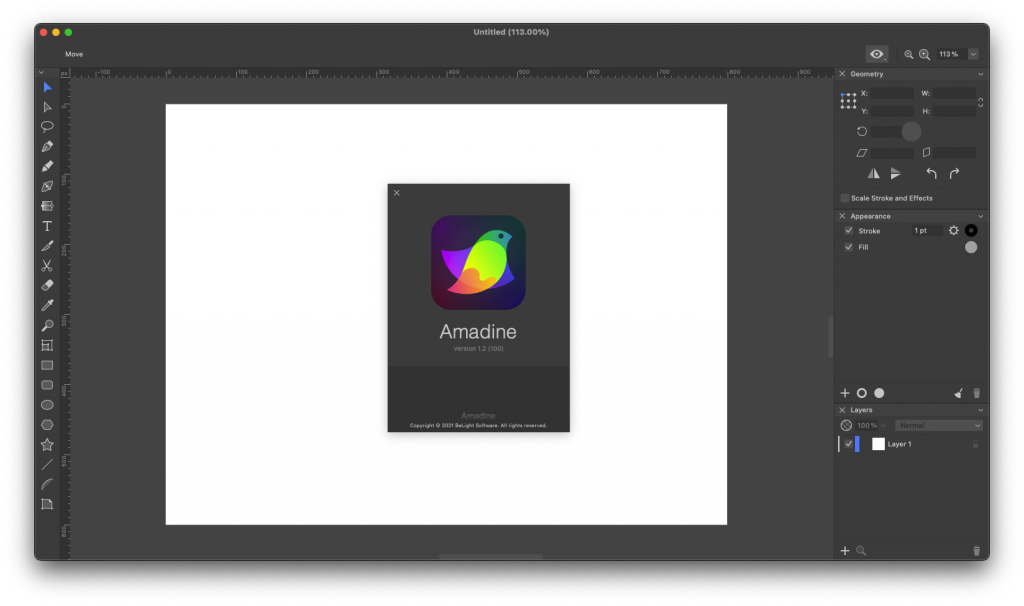Screen dimensions: 1024x606
Task: Choose the tool below the Pencil
Action: tap(47, 186)
